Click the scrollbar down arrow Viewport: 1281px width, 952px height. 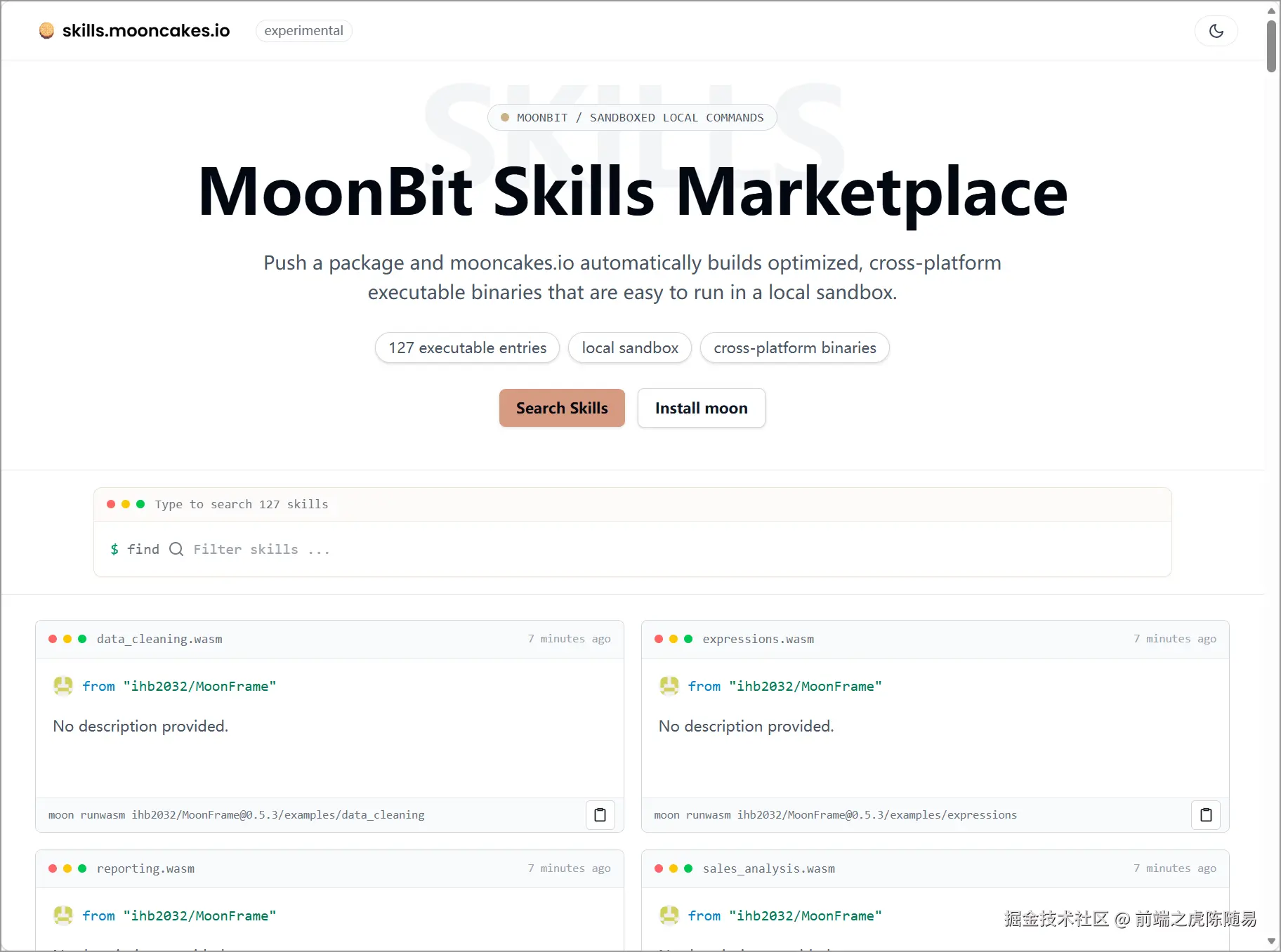click(1271, 941)
